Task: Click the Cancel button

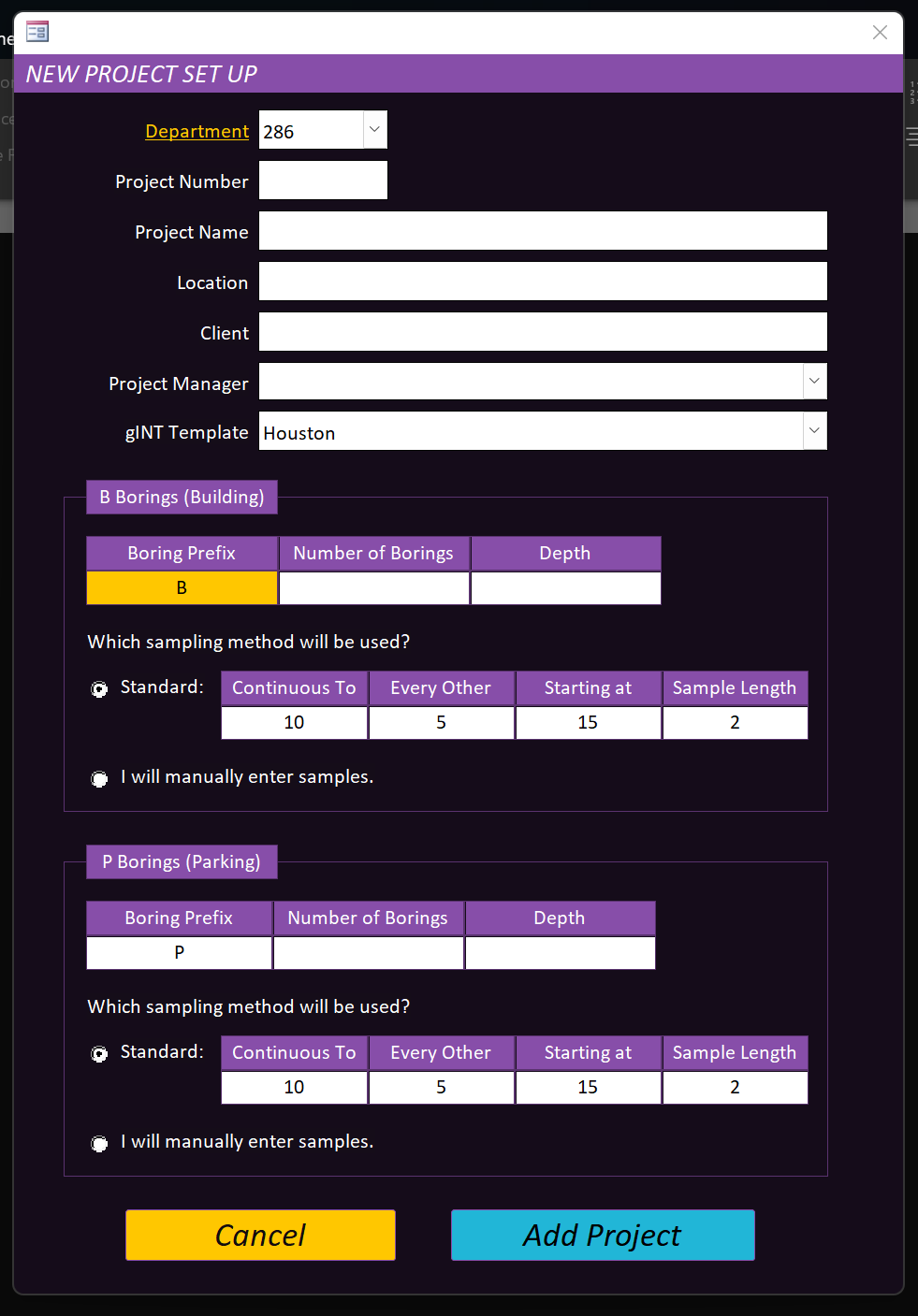Action: click(260, 1235)
